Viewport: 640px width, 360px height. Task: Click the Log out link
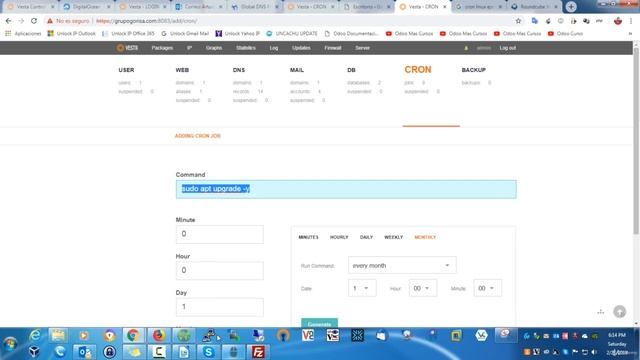point(508,48)
